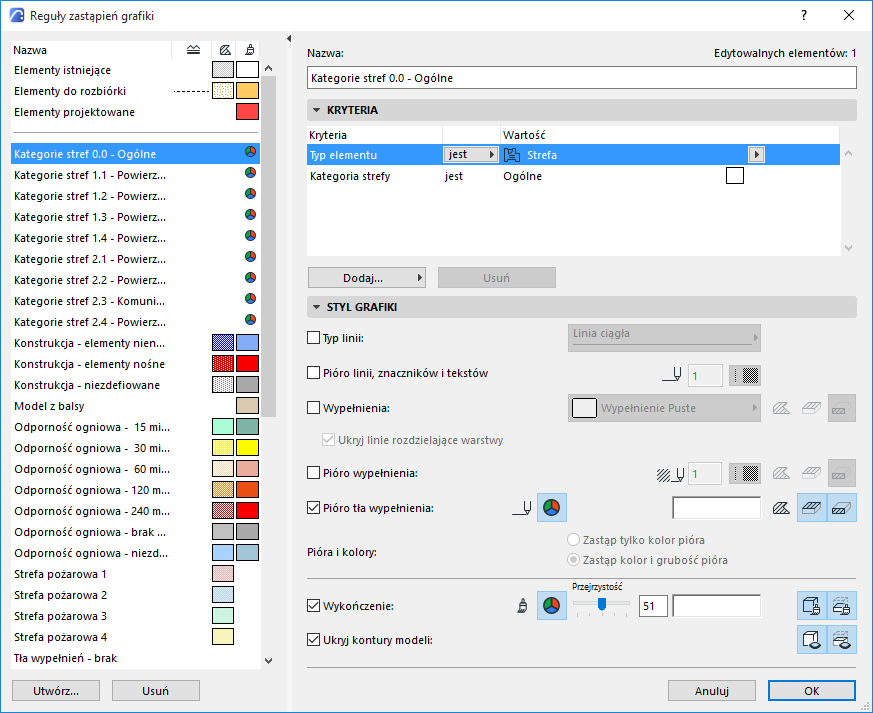Click the cover fill icon in Wypełnienia row

(x=811, y=408)
